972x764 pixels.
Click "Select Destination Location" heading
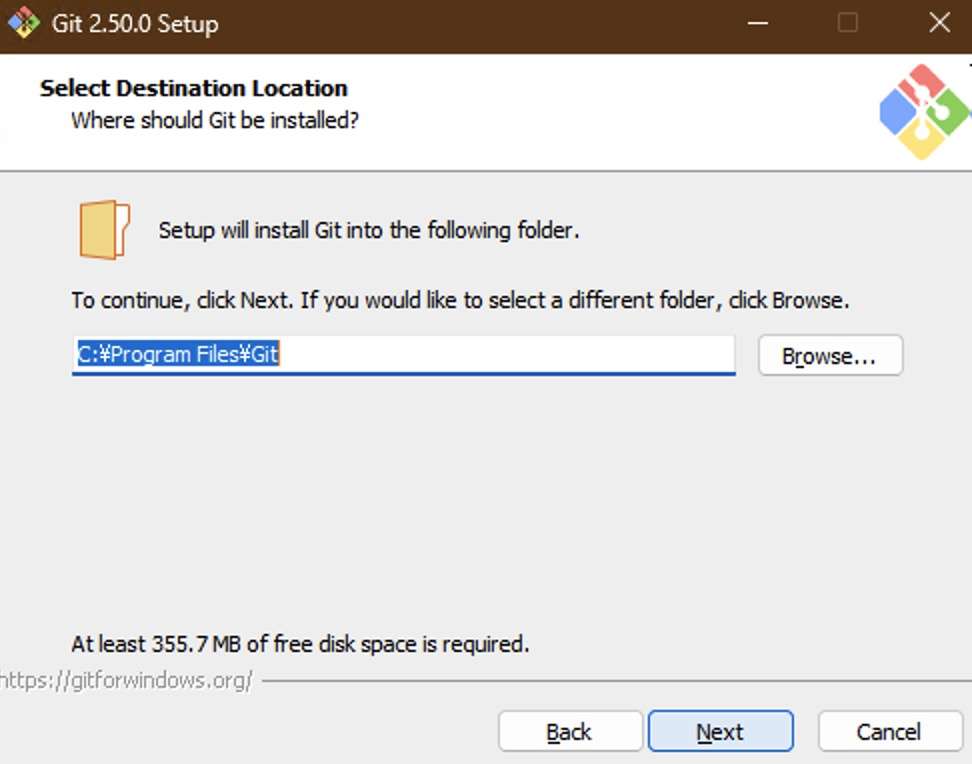(193, 88)
